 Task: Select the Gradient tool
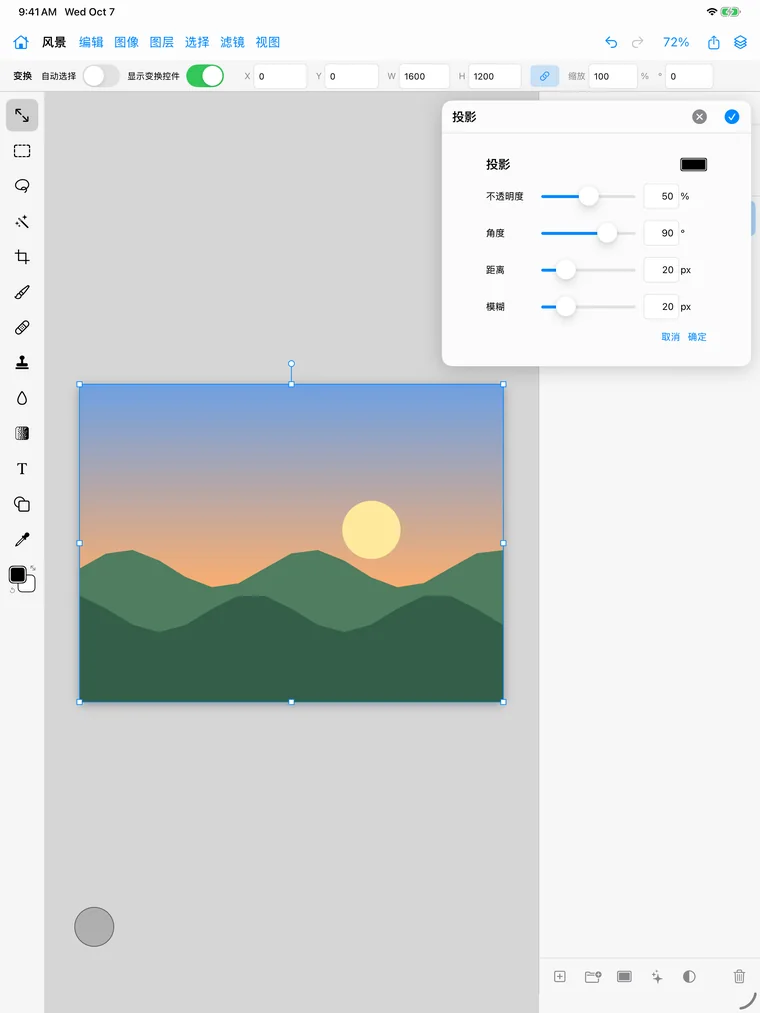22,433
